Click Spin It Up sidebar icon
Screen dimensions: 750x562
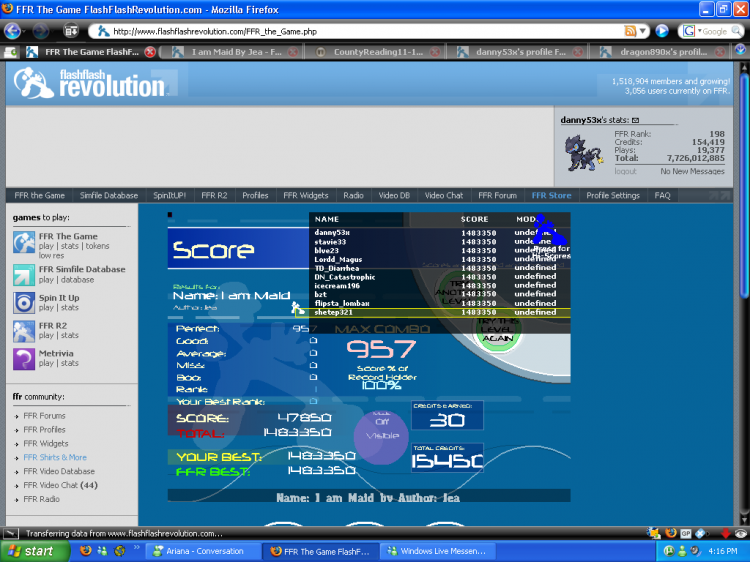point(23,302)
